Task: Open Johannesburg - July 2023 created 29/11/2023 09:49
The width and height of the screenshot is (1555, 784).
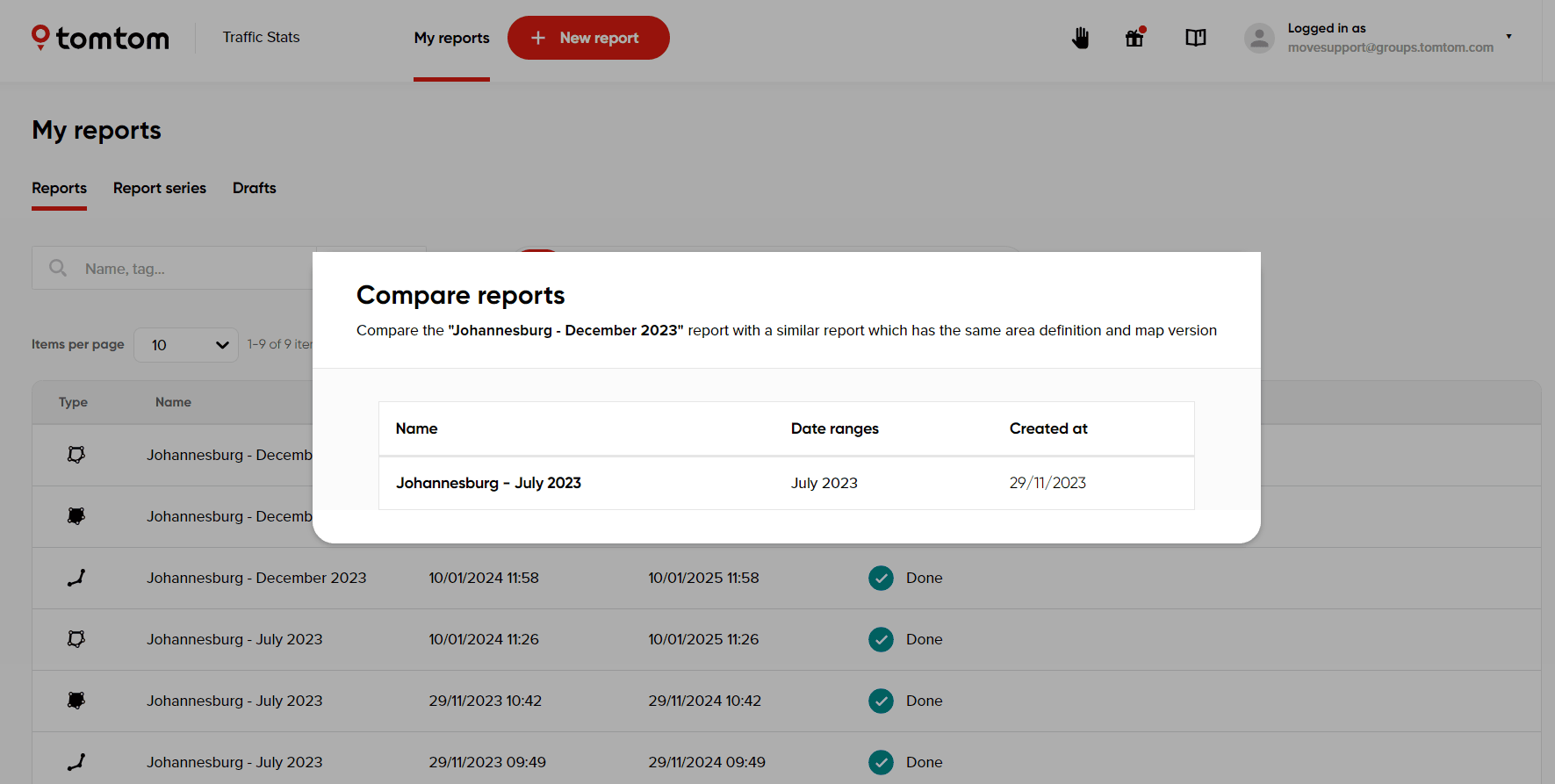Action: pyautogui.click(x=234, y=762)
